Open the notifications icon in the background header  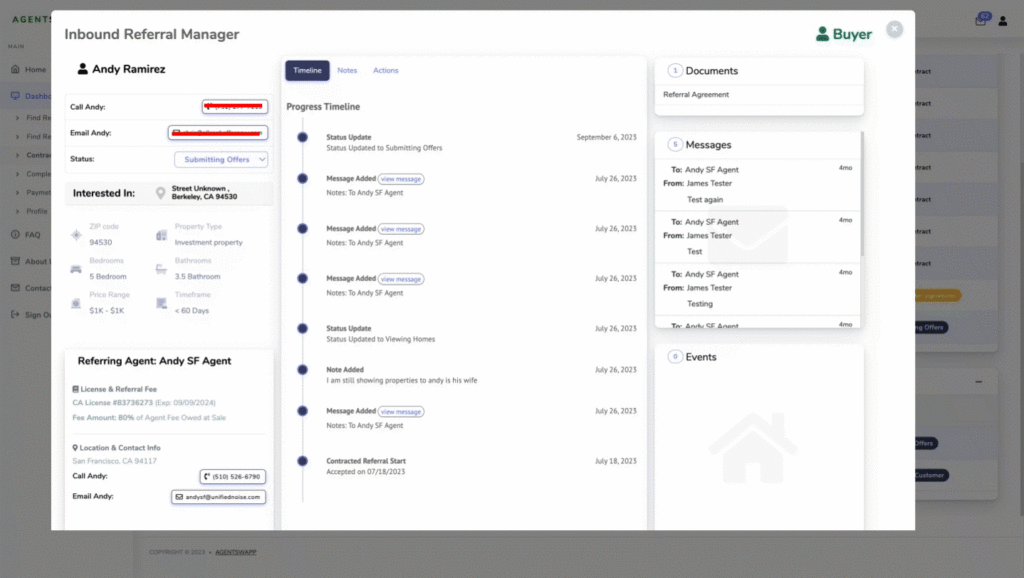tap(982, 19)
